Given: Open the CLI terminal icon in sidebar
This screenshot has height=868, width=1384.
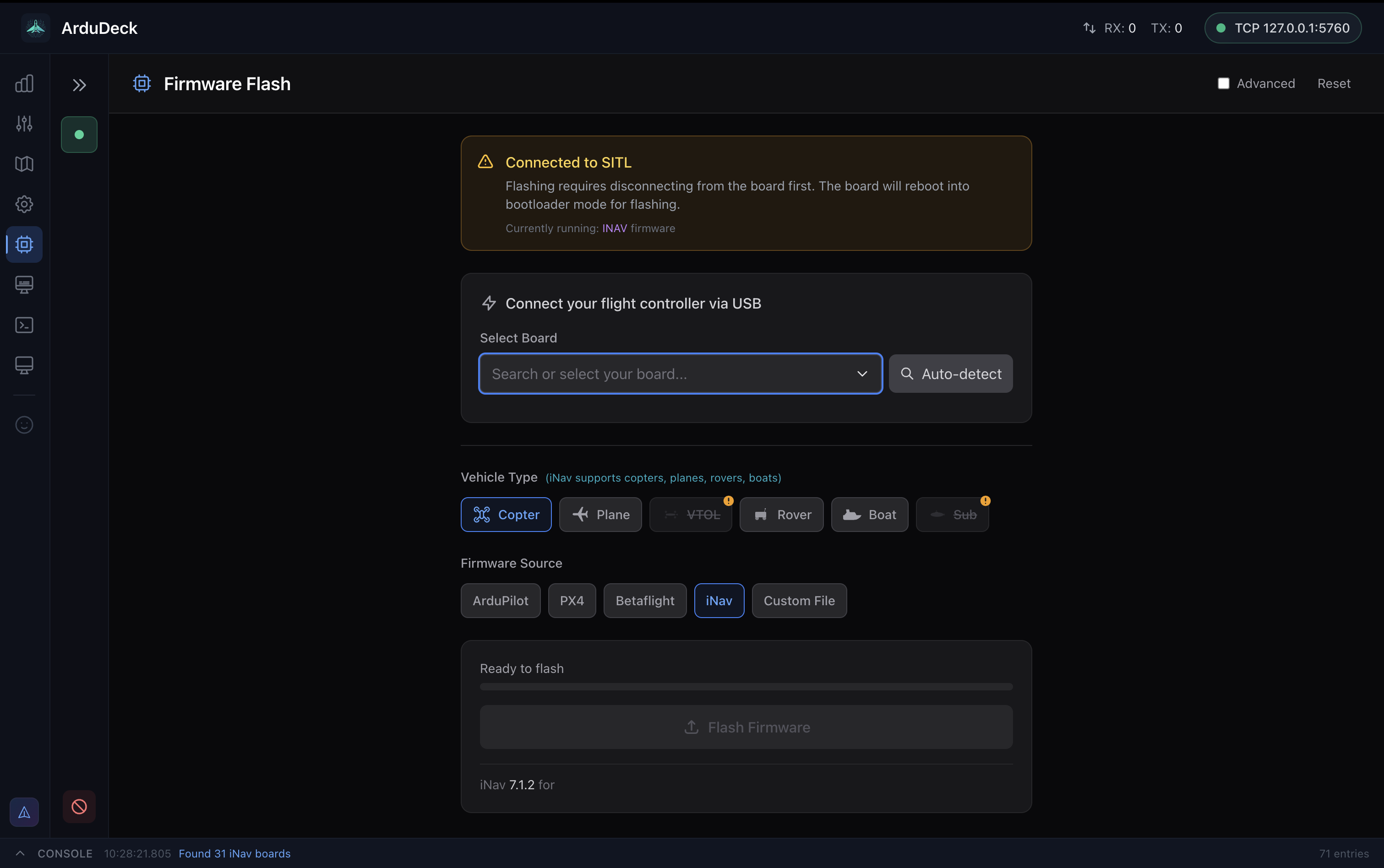Looking at the screenshot, I should tap(24, 325).
